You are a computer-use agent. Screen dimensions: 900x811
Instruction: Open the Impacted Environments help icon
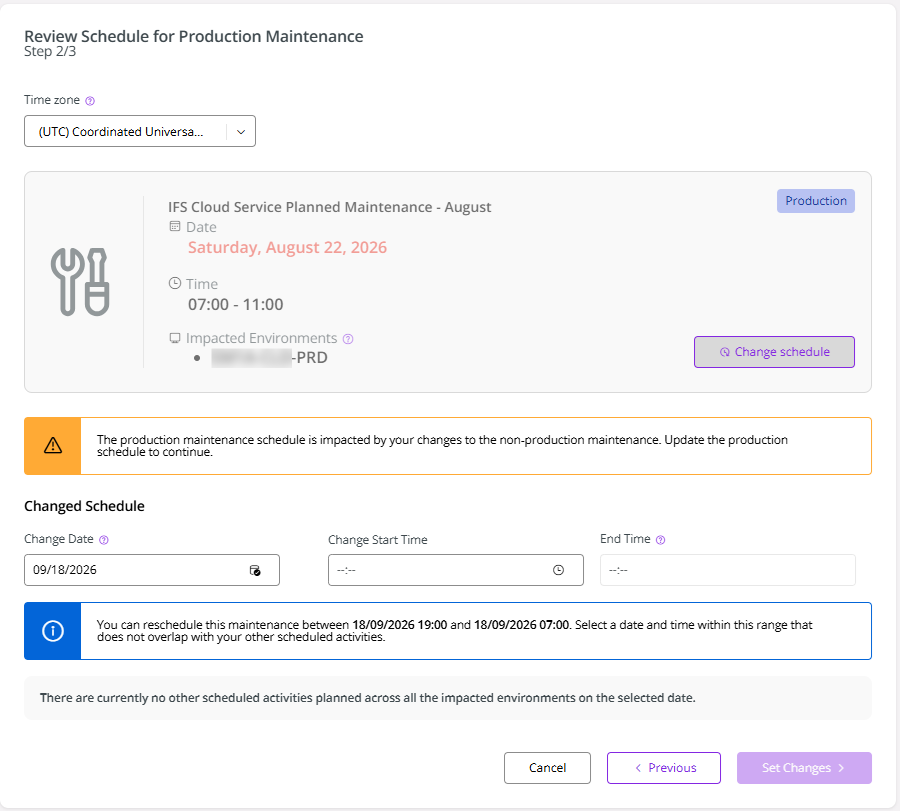click(348, 339)
